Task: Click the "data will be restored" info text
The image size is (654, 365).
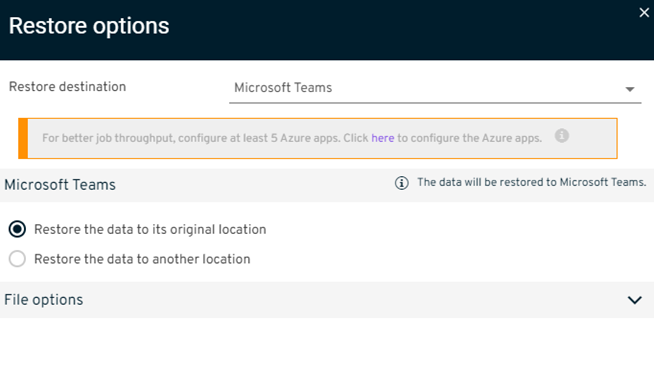Action: tap(531, 182)
